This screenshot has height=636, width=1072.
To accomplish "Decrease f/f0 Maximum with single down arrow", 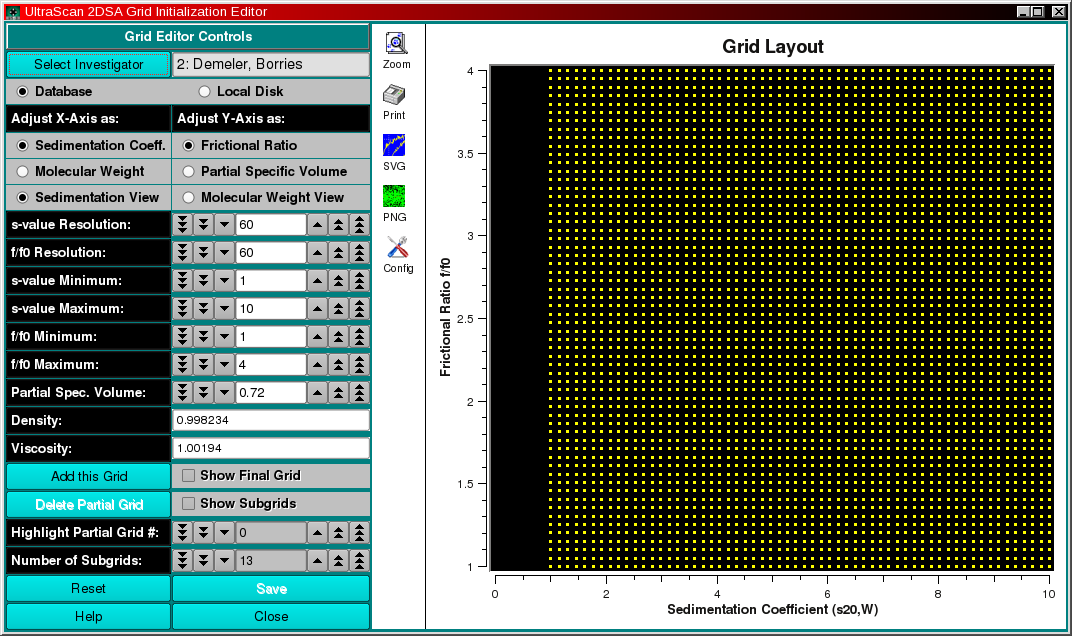I will [x=224, y=365].
